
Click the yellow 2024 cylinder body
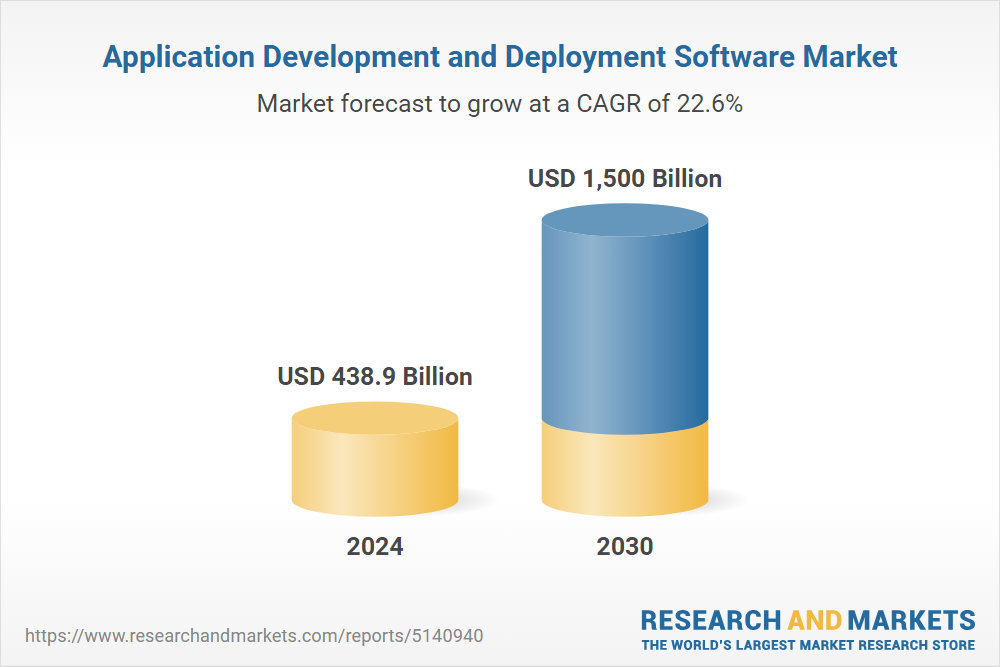coord(374,470)
